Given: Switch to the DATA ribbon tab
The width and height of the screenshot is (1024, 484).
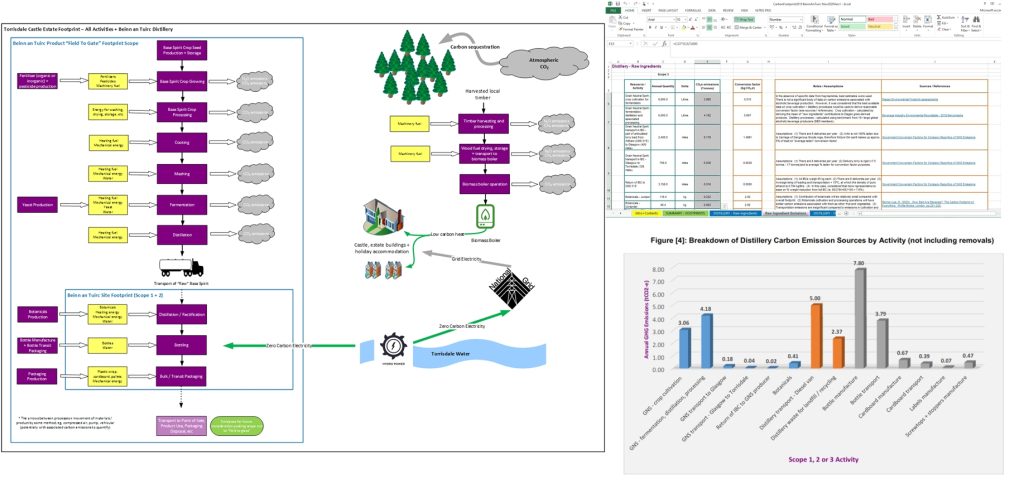Looking at the screenshot, I should click(712, 10).
